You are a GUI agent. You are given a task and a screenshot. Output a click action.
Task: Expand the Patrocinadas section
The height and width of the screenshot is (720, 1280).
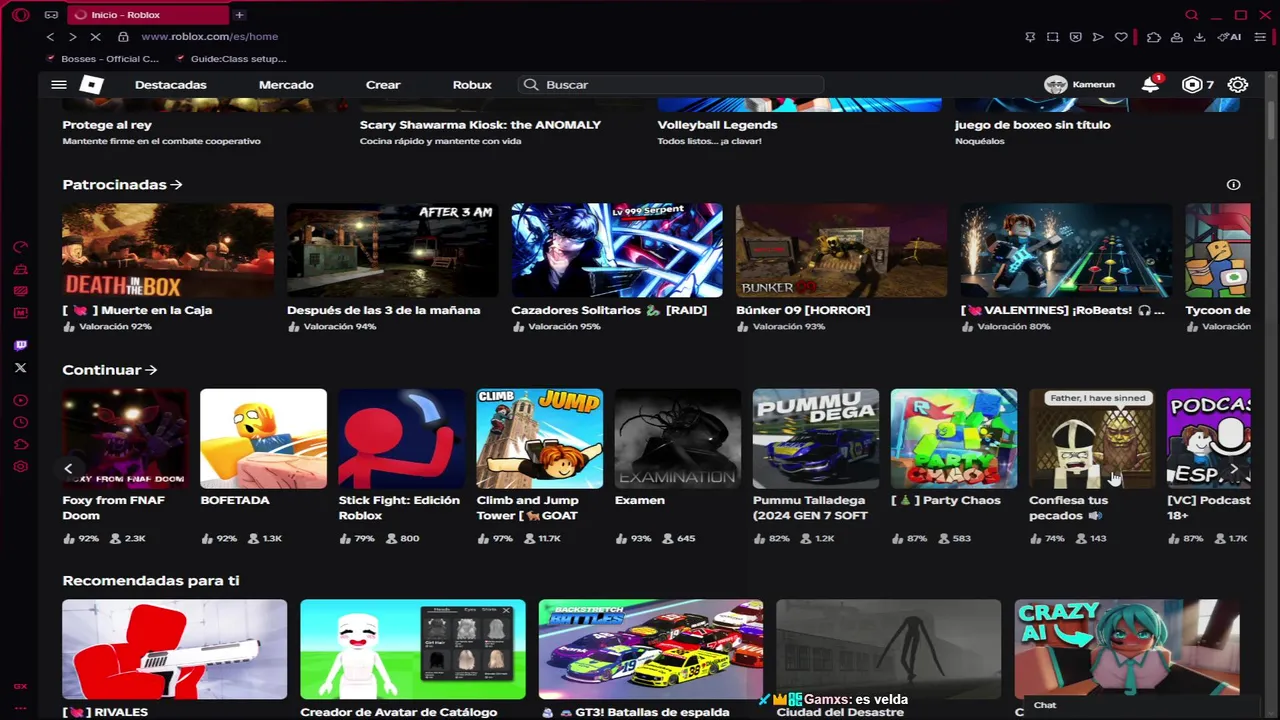pos(122,185)
